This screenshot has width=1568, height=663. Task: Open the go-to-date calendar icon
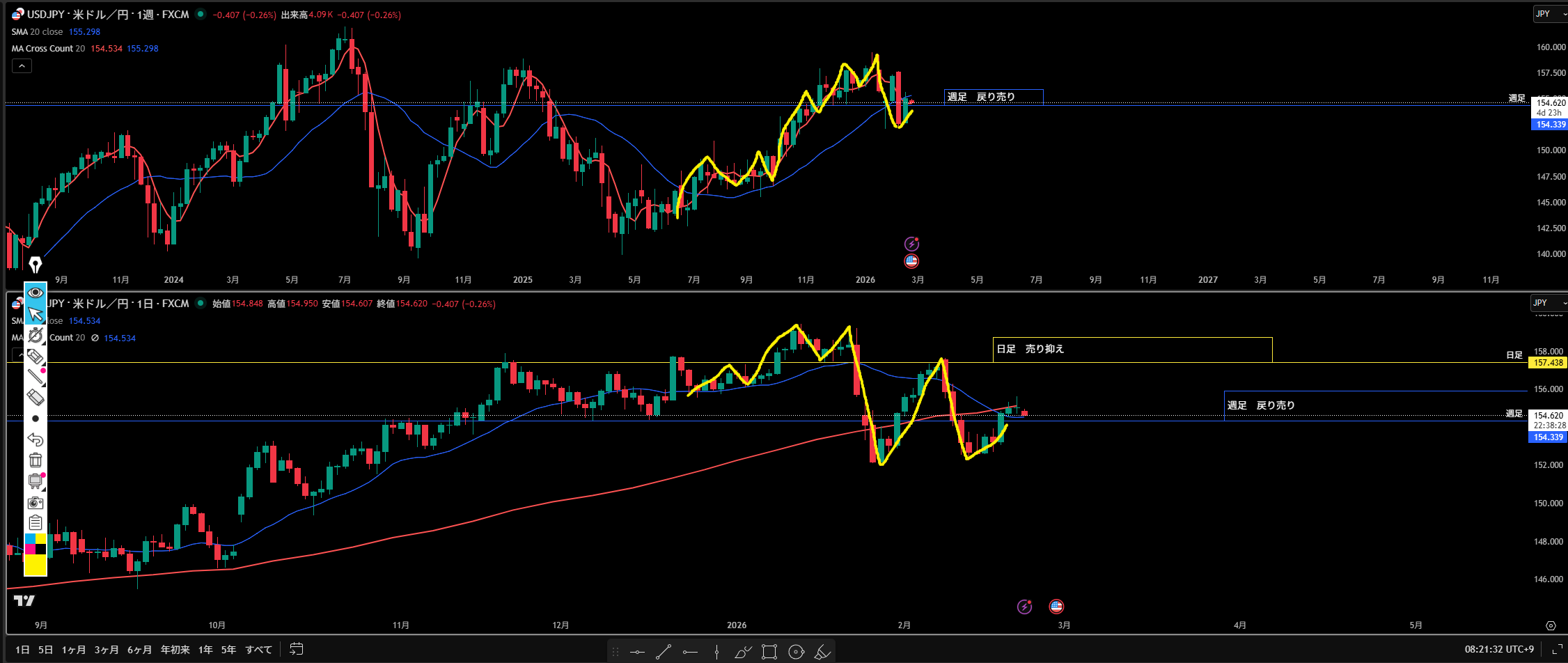(x=296, y=649)
